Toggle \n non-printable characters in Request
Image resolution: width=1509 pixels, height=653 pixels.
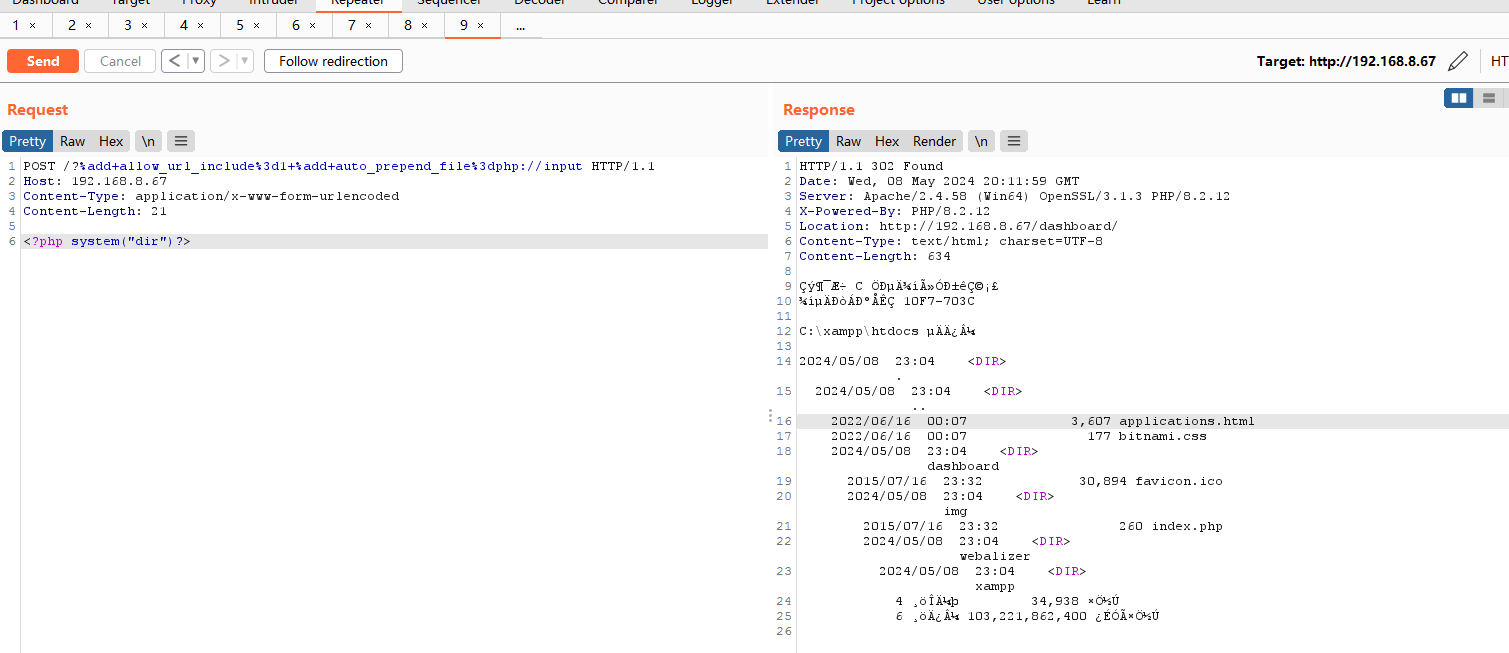point(148,141)
